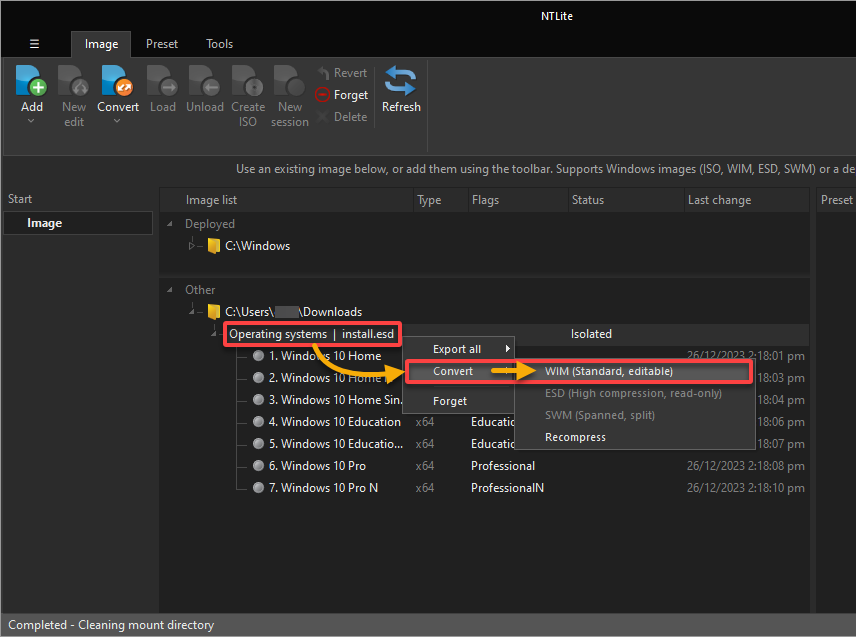Screen dimensions: 856x637
Task: Click the Delete X icon in toolbar
Action: point(323,116)
